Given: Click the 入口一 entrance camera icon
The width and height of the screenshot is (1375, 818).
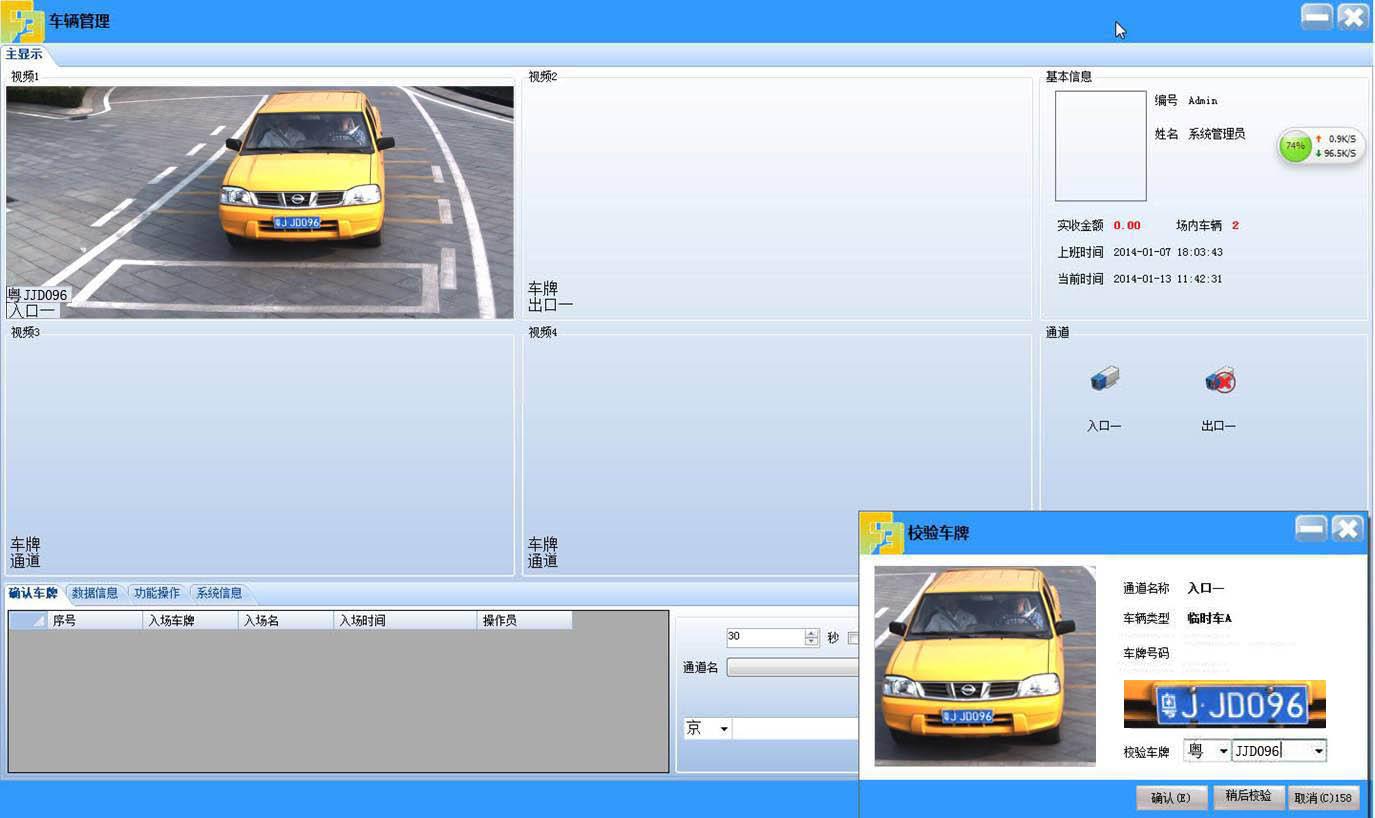Looking at the screenshot, I should tap(1104, 380).
